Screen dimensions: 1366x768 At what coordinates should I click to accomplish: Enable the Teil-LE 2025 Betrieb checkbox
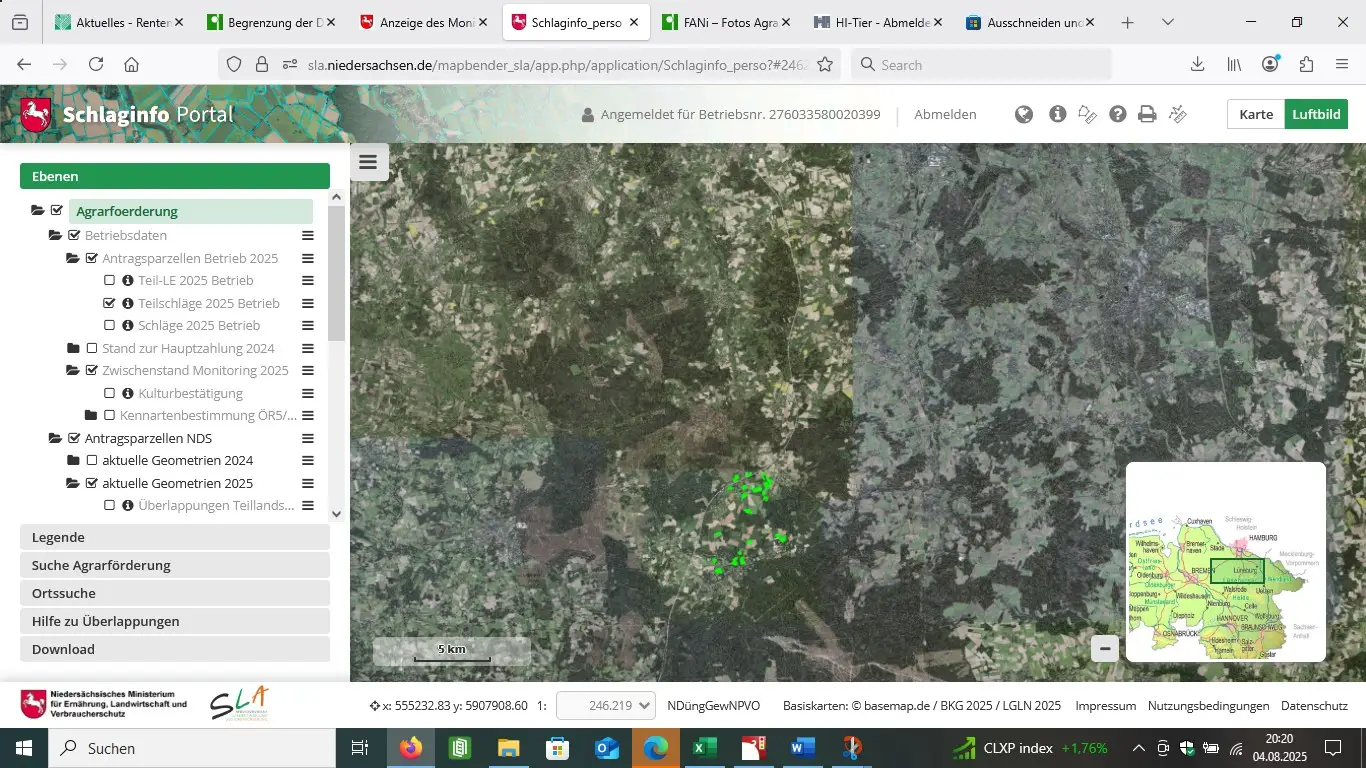110,281
